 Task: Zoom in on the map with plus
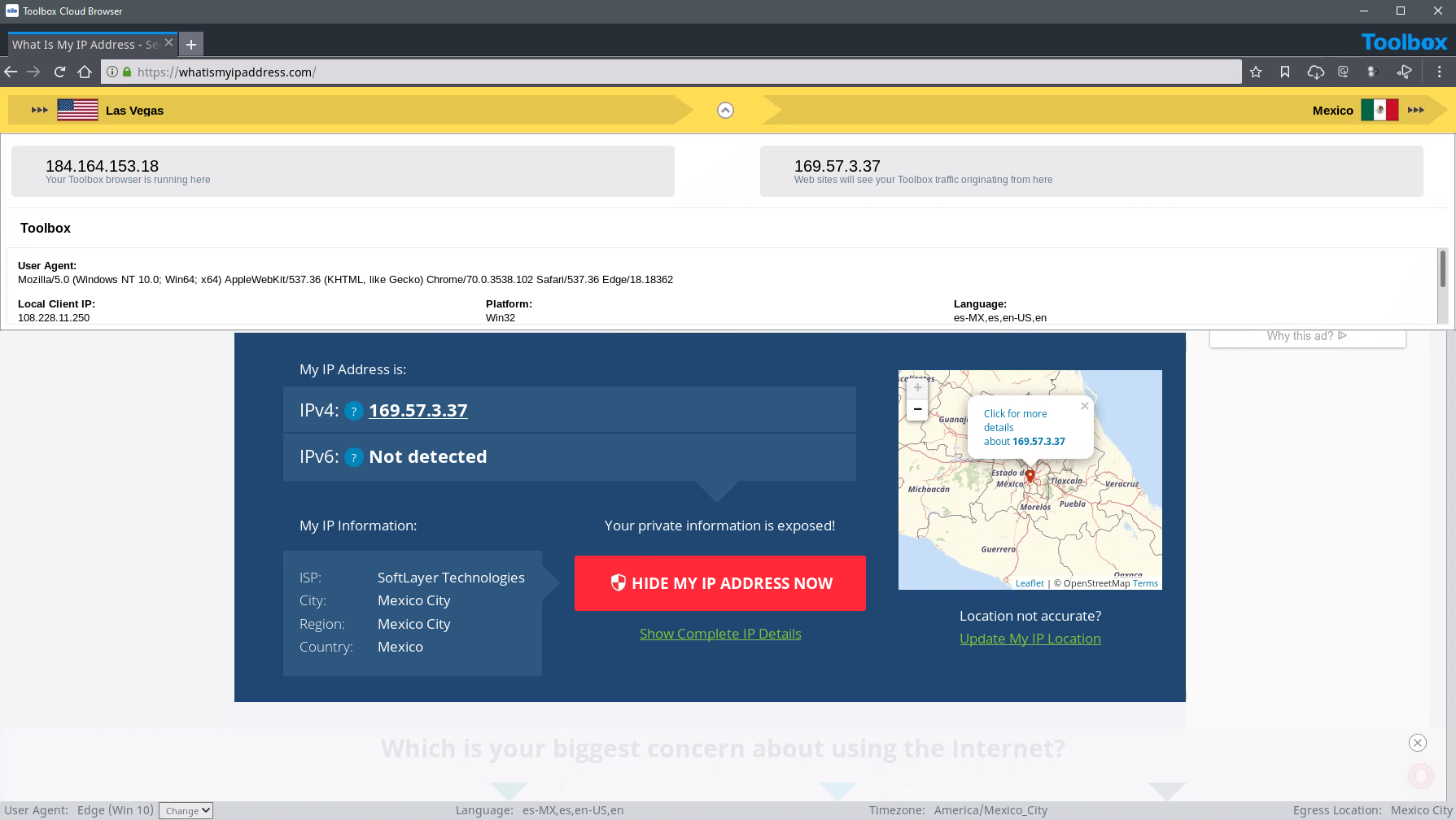(917, 388)
